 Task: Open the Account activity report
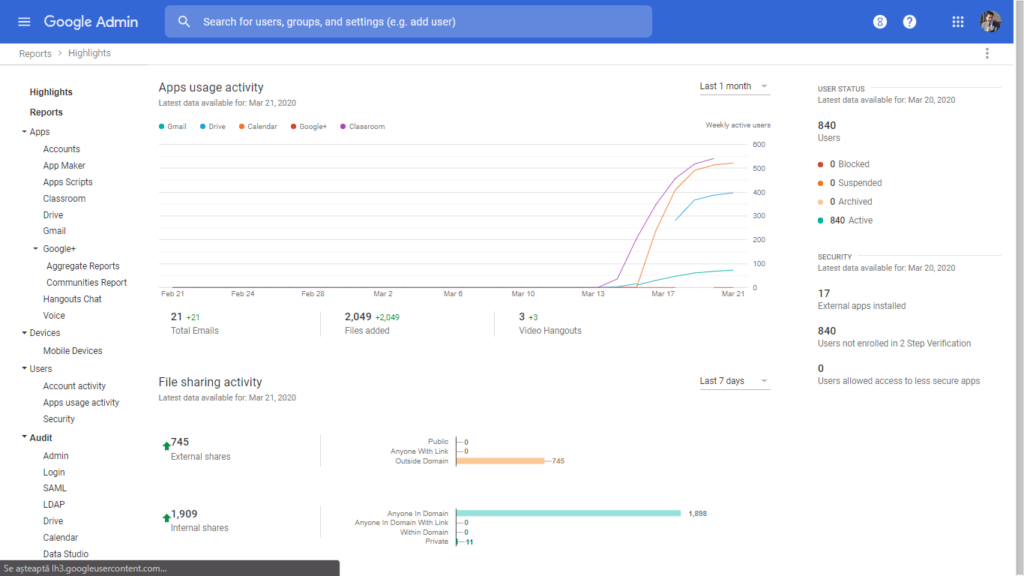point(74,386)
